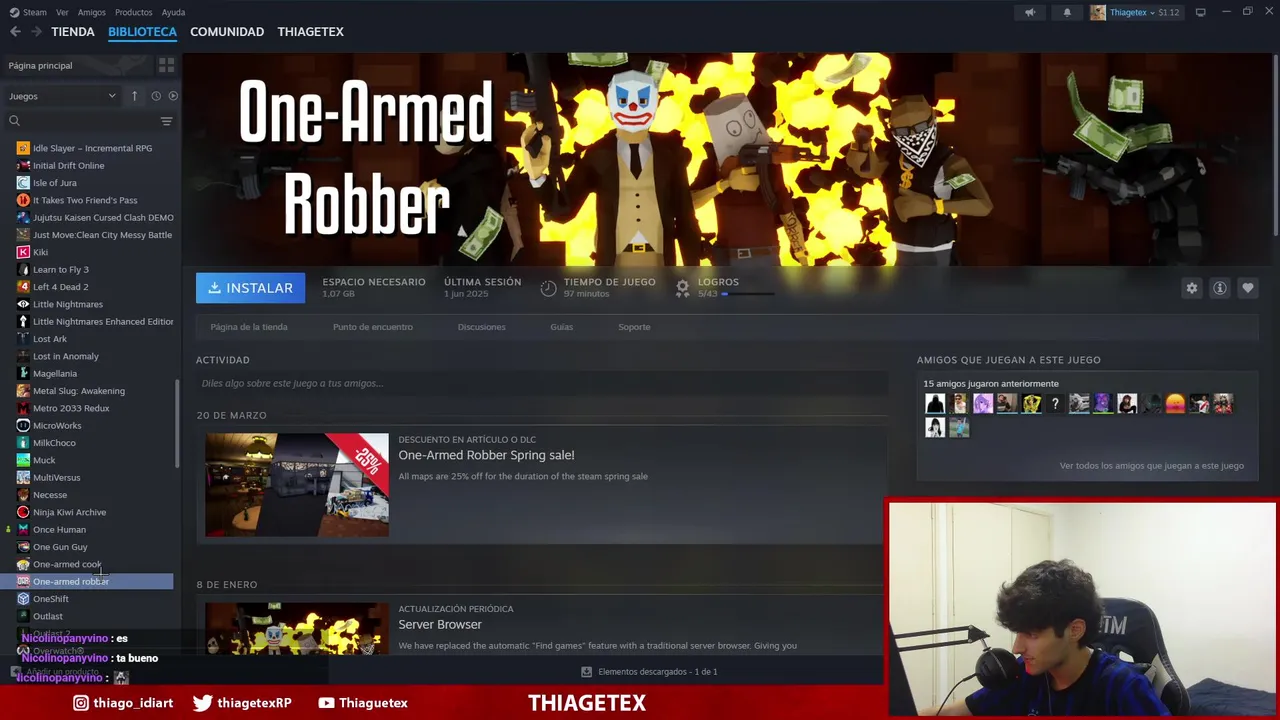Open the Productos menu
1280x720 pixels.
tap(134, 12)
